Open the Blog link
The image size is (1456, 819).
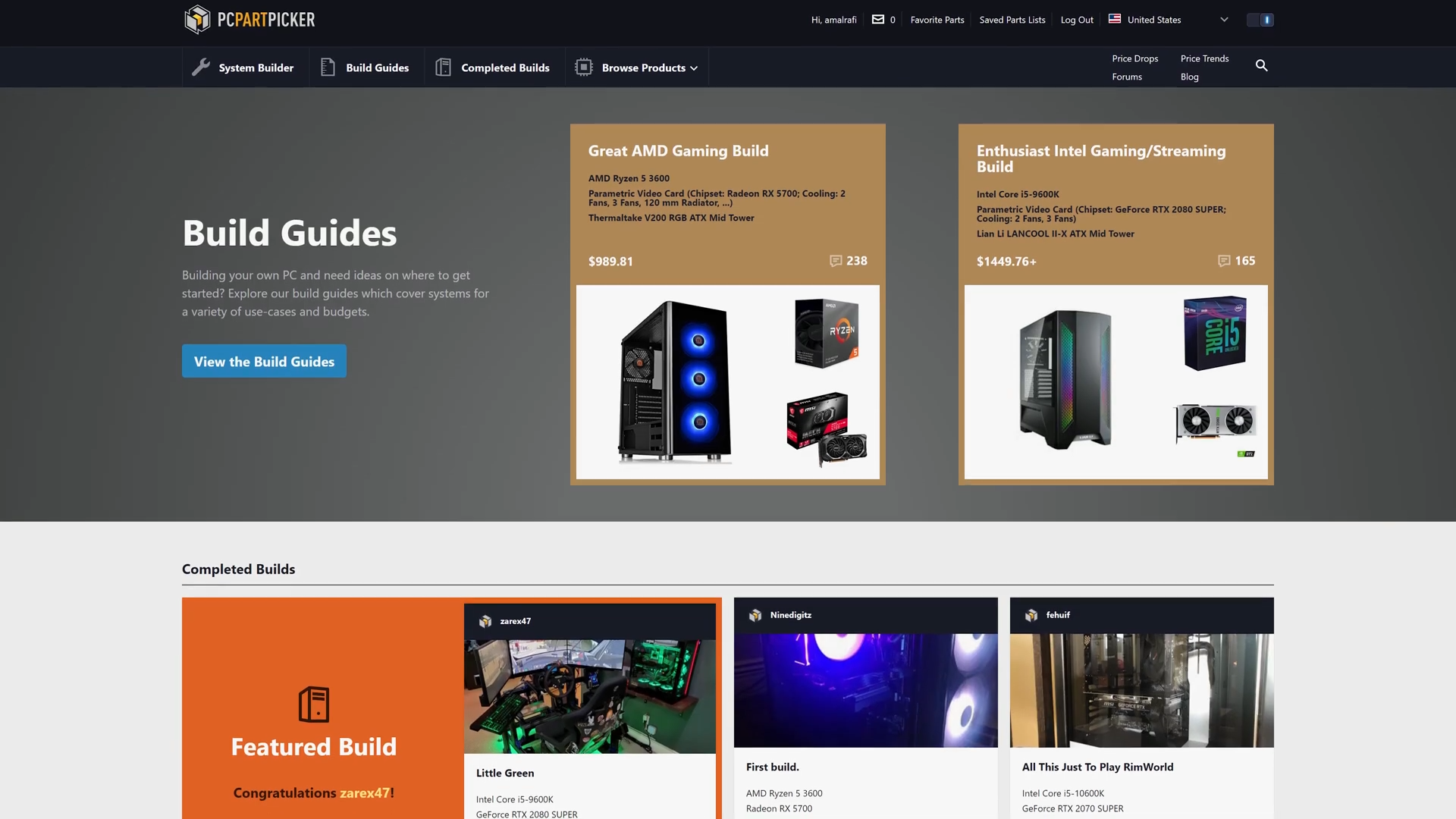pos(1189,77)
